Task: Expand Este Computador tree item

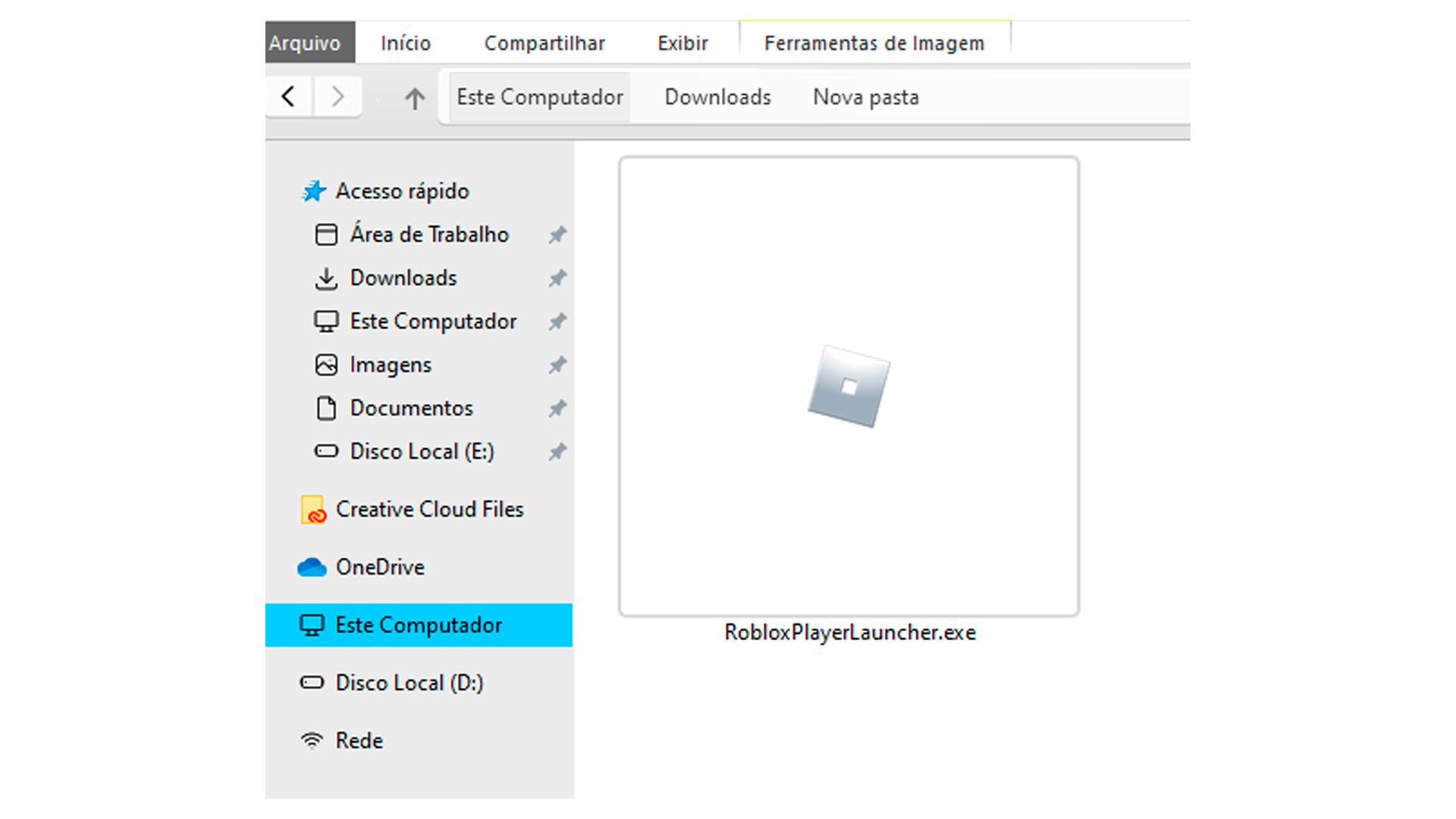Action: point(281,624)
